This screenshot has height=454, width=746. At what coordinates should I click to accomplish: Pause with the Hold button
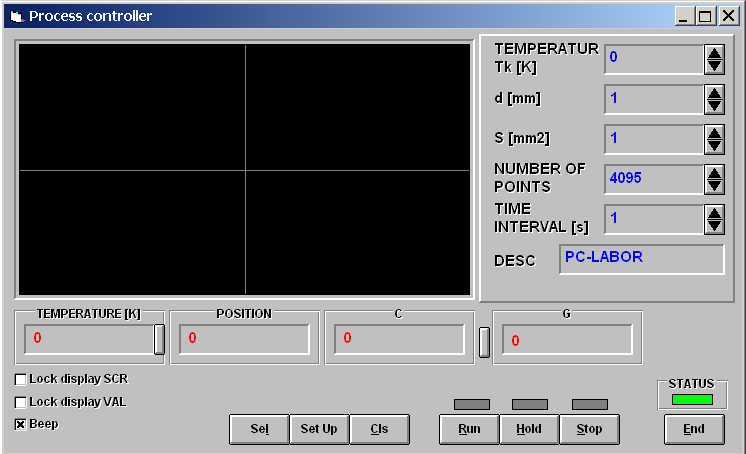(529, 429)
